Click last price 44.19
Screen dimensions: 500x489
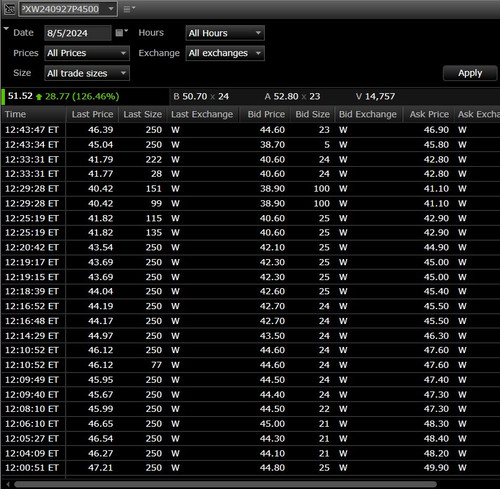[101, 306]
